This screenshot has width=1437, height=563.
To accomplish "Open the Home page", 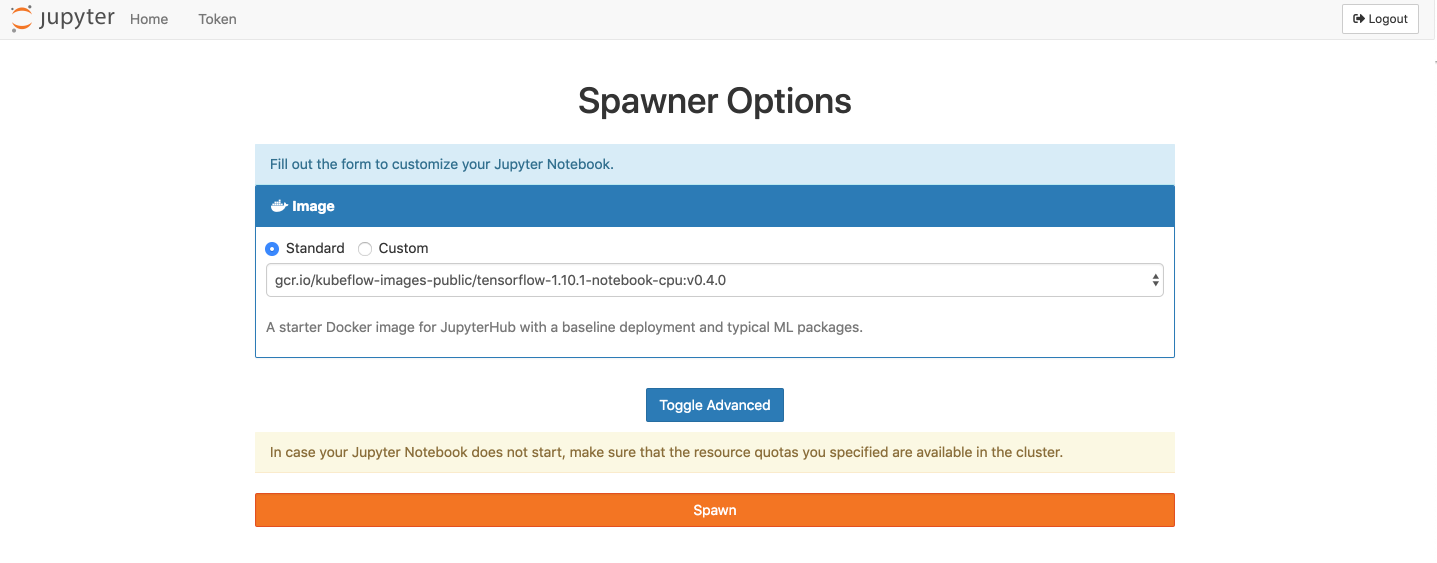I will (x=149, y=19).
